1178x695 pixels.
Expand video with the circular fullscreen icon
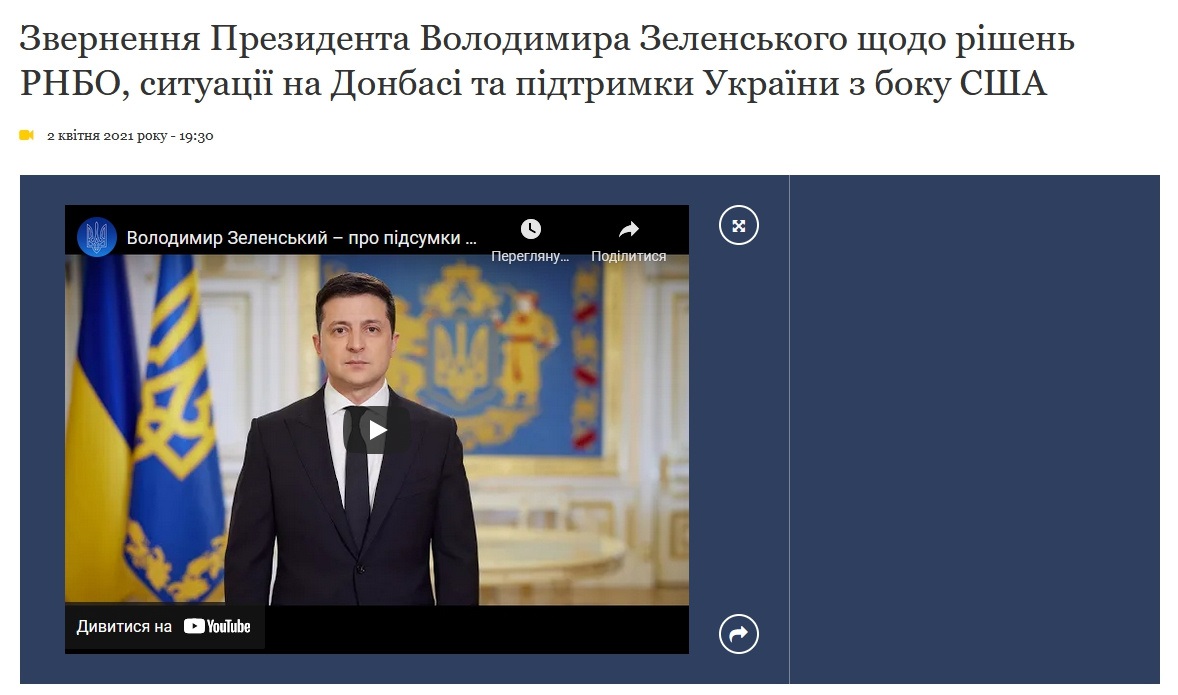pyautogui.click(x=739, y=225)
